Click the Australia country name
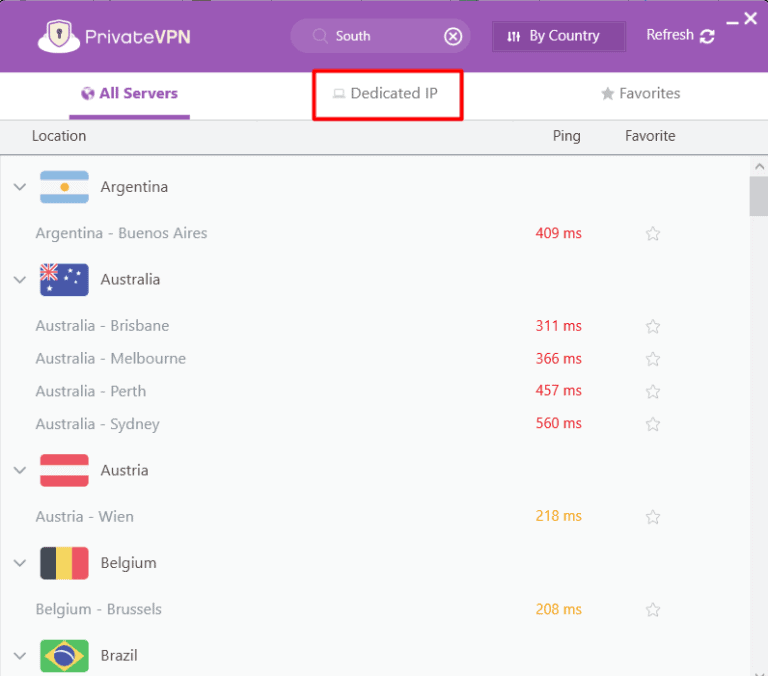768x676 pixels. coord(130,280)
